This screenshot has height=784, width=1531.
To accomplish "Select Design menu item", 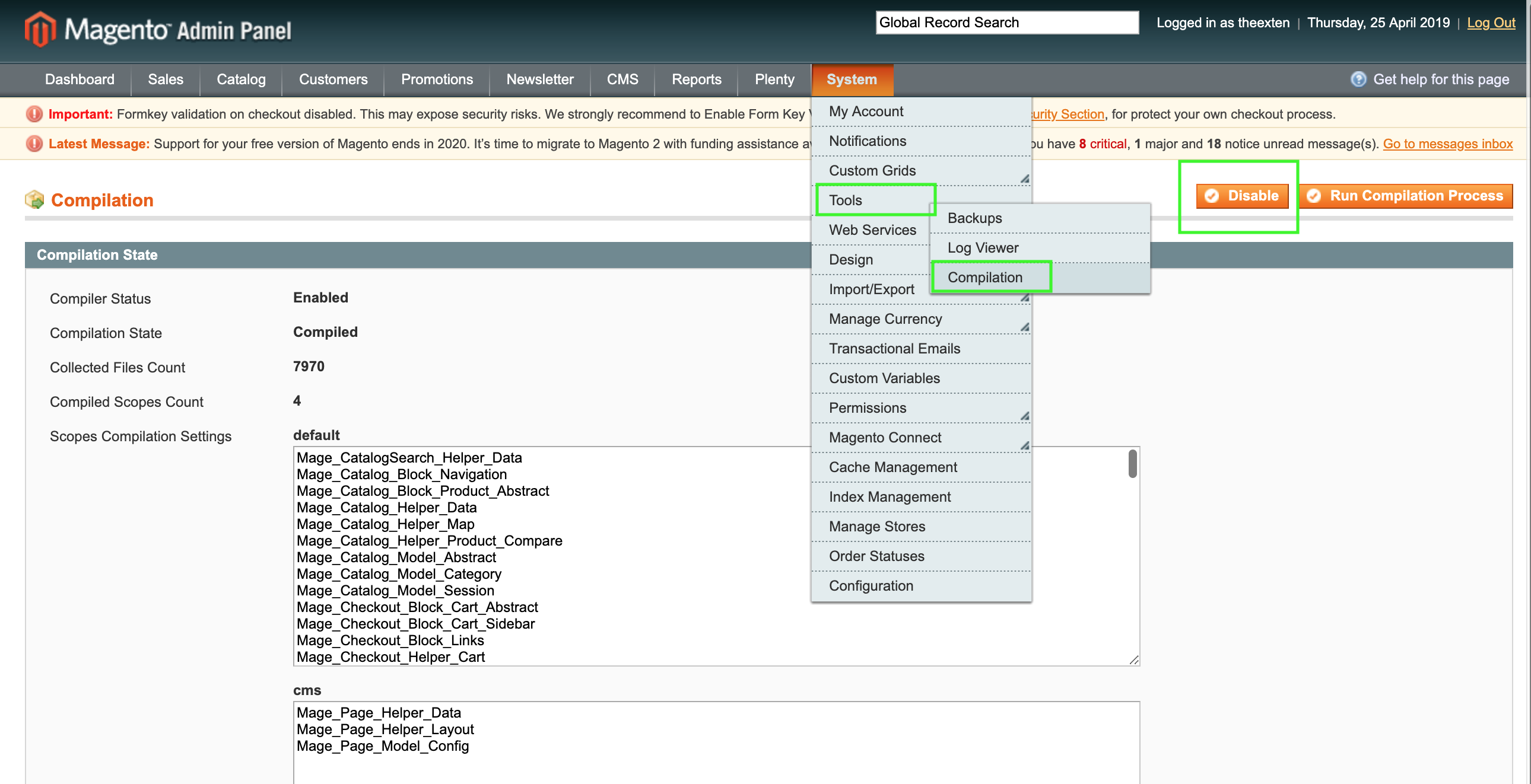I will tap(872, 260).
